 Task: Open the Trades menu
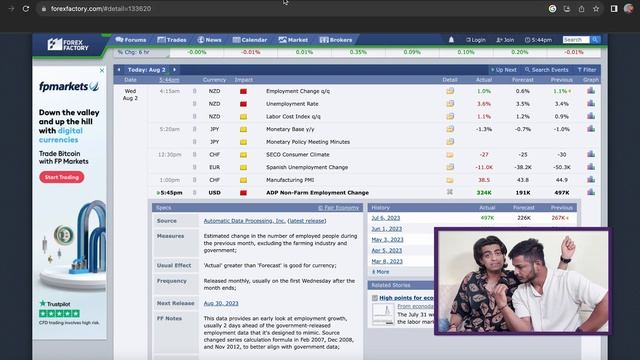(x=171, y=40)
